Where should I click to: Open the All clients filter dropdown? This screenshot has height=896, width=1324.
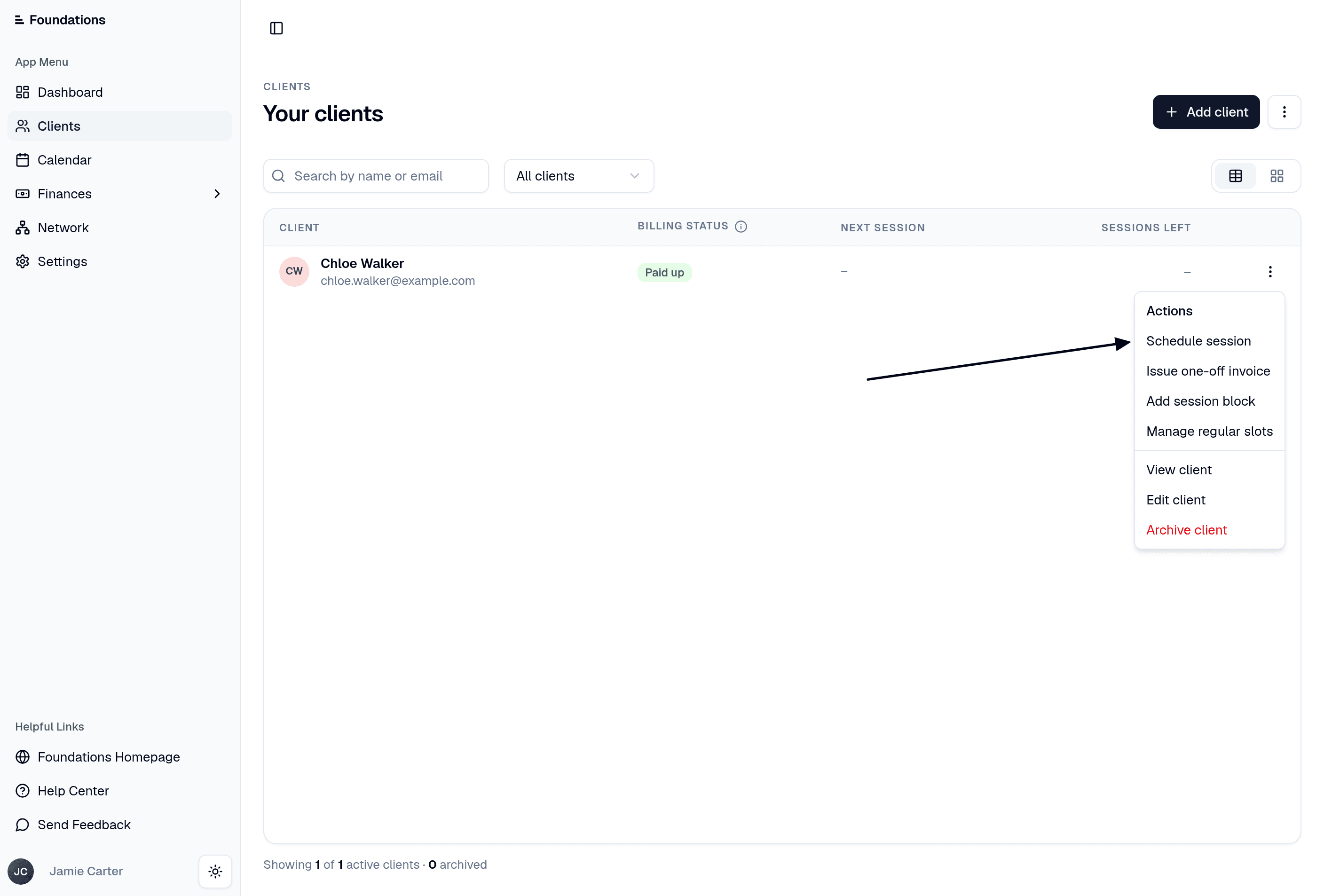point(579,176)
